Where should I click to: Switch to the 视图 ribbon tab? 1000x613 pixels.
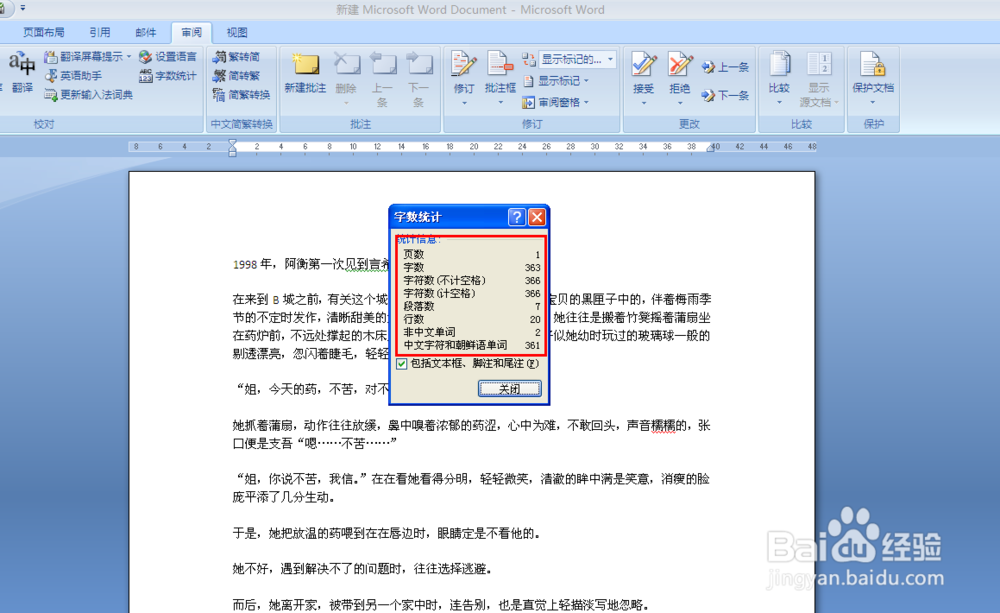point(236,31)
